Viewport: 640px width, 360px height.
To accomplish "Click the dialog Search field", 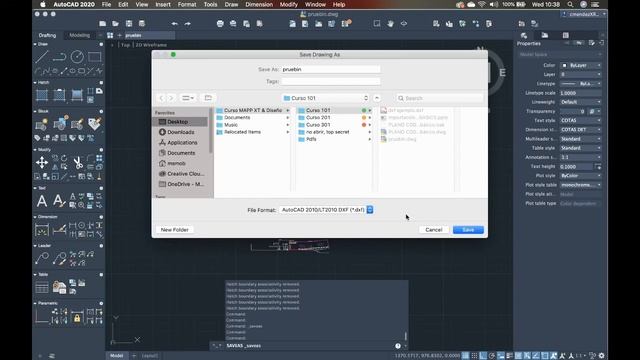I will 440,98.
